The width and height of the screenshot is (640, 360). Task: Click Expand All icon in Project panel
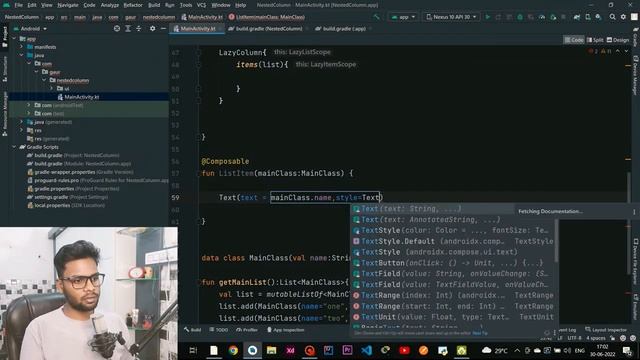tap(128, 29)
